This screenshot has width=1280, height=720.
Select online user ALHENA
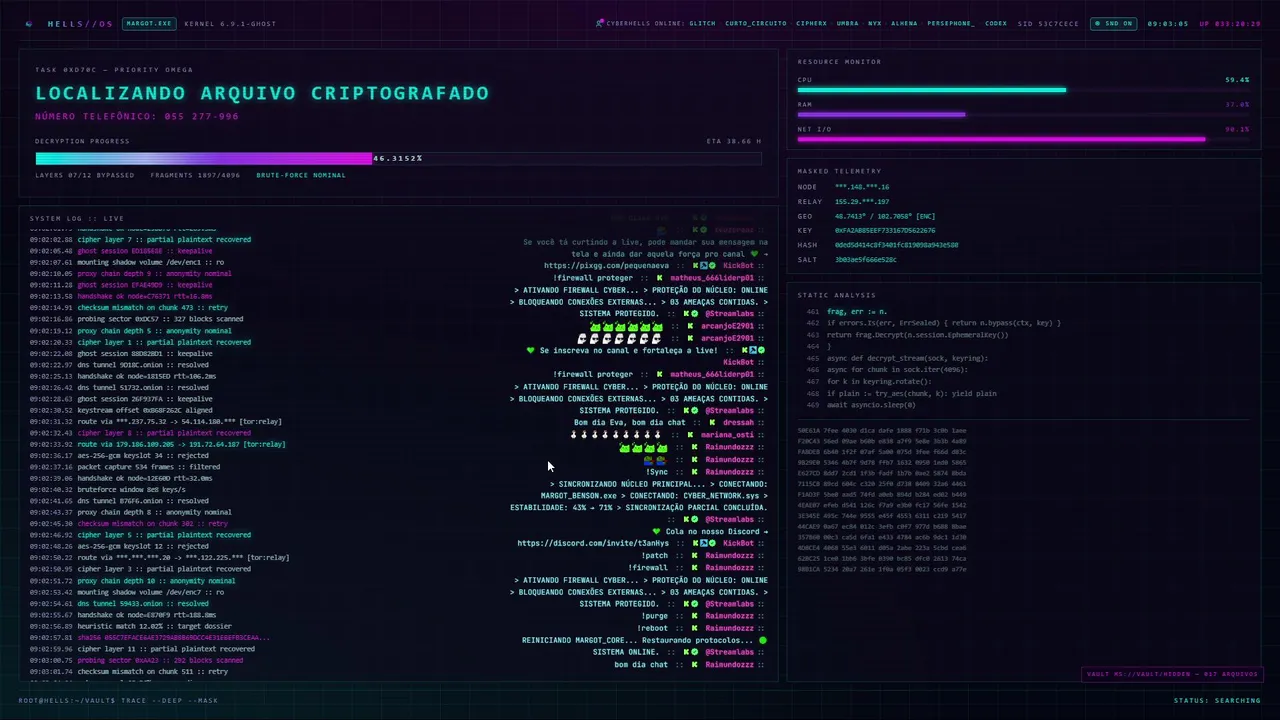click(x=904, y=23)
